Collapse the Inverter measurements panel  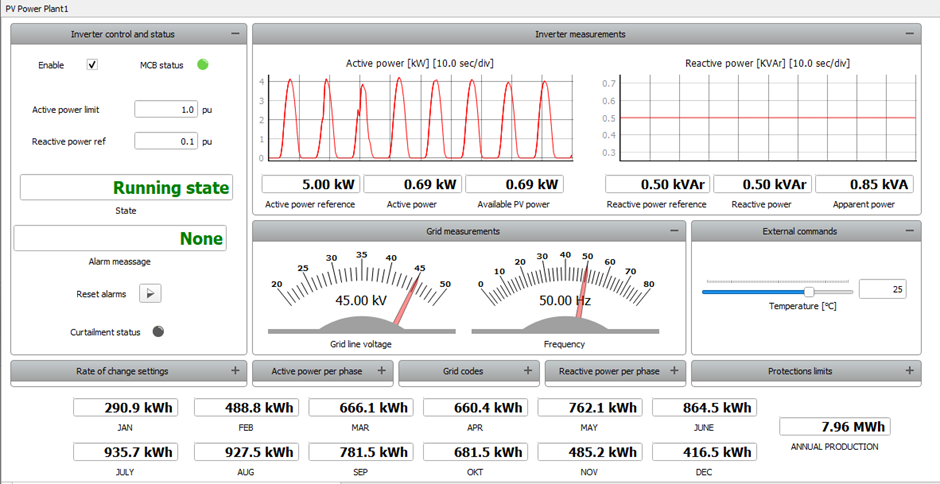pyautogui.click(x=909, y=34)
